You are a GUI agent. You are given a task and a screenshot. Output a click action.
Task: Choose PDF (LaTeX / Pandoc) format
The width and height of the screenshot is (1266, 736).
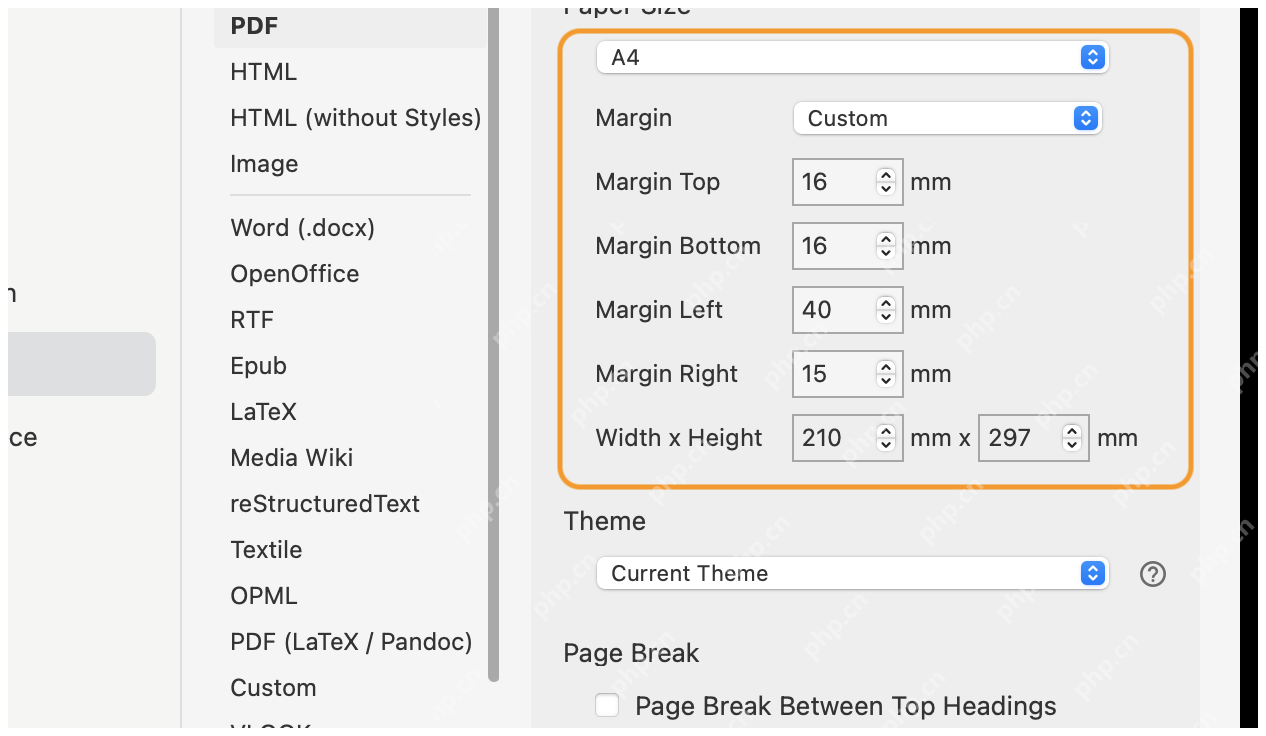(350, 642)
